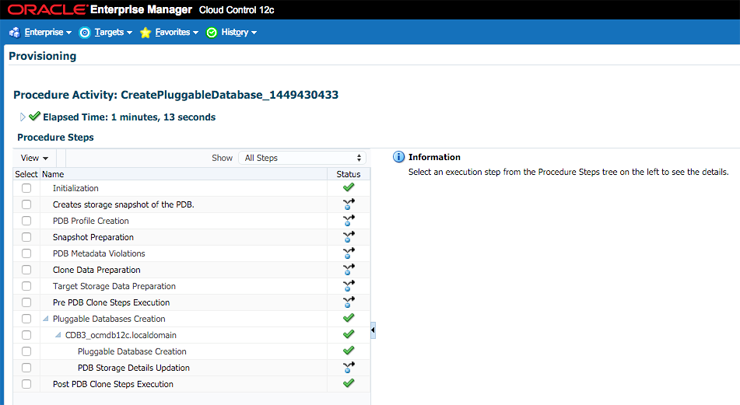Image resolution: width=740 pixels, height=405 pixels.
Task: Click skipped status icon for PDB Storage Details Updation
Action: (x=349, y=367)
